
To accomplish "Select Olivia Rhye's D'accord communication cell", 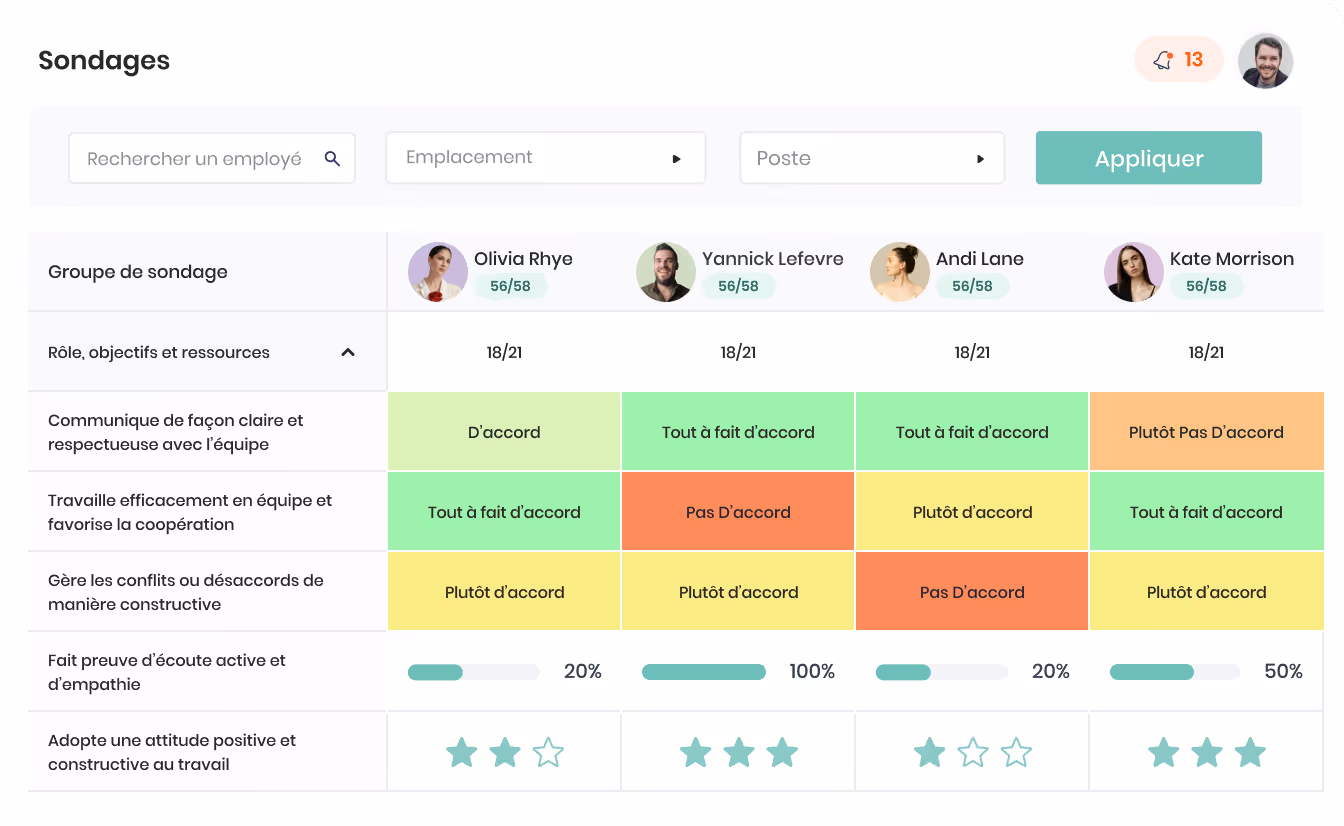I will coord(504,431).
